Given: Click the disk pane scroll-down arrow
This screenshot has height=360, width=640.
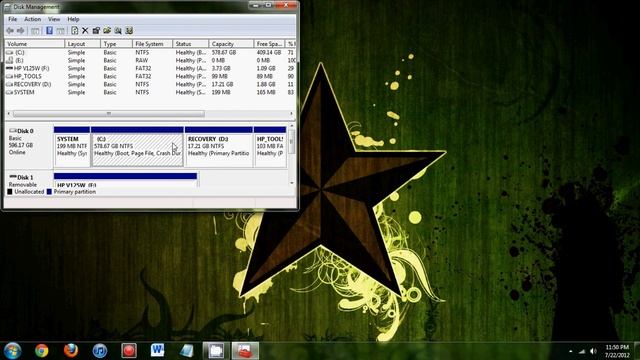Looking at the screenshot, I should click(x=292, y=183).
